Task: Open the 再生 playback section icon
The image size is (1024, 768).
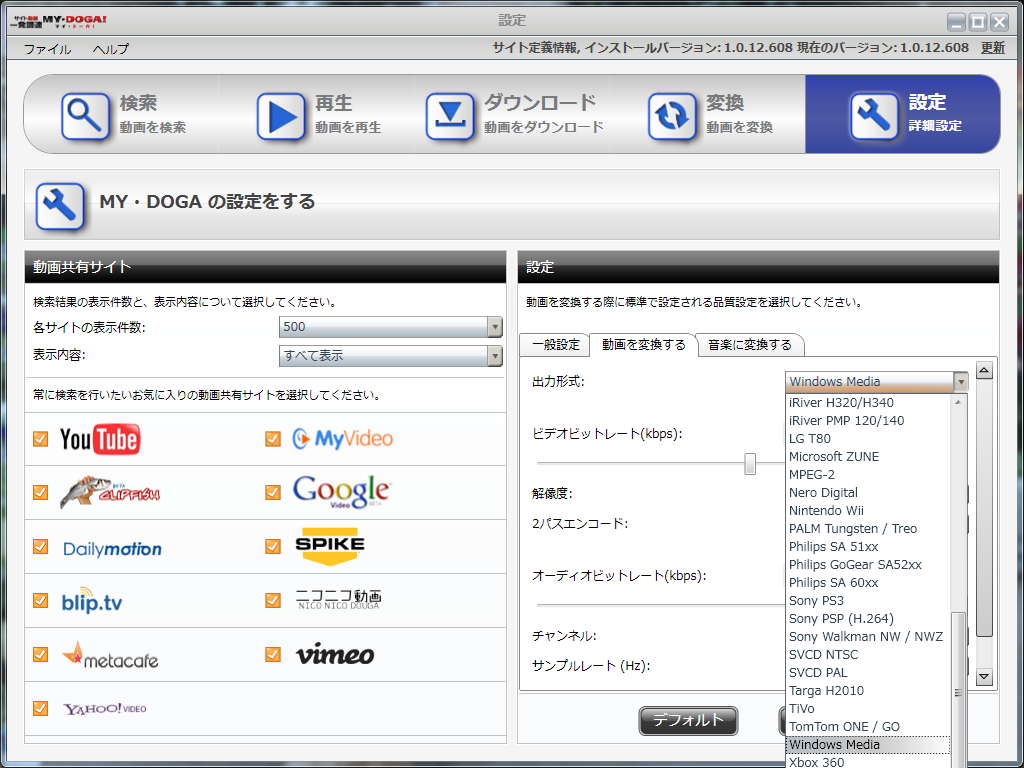Action: [281, 116]
